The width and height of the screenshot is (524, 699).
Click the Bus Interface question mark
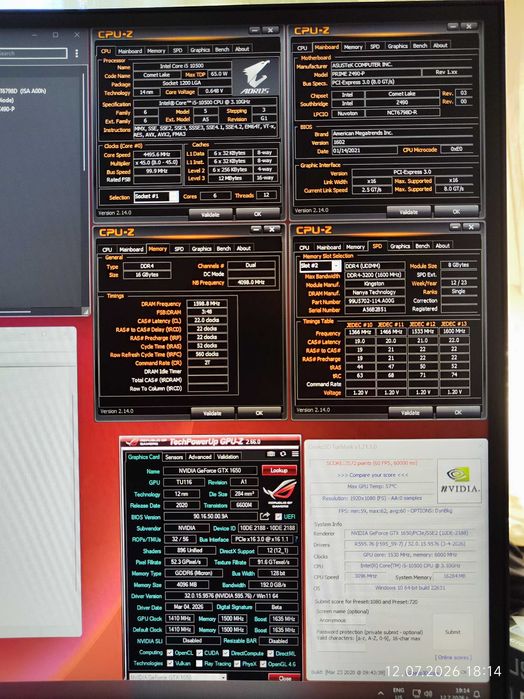coord(297,539)
